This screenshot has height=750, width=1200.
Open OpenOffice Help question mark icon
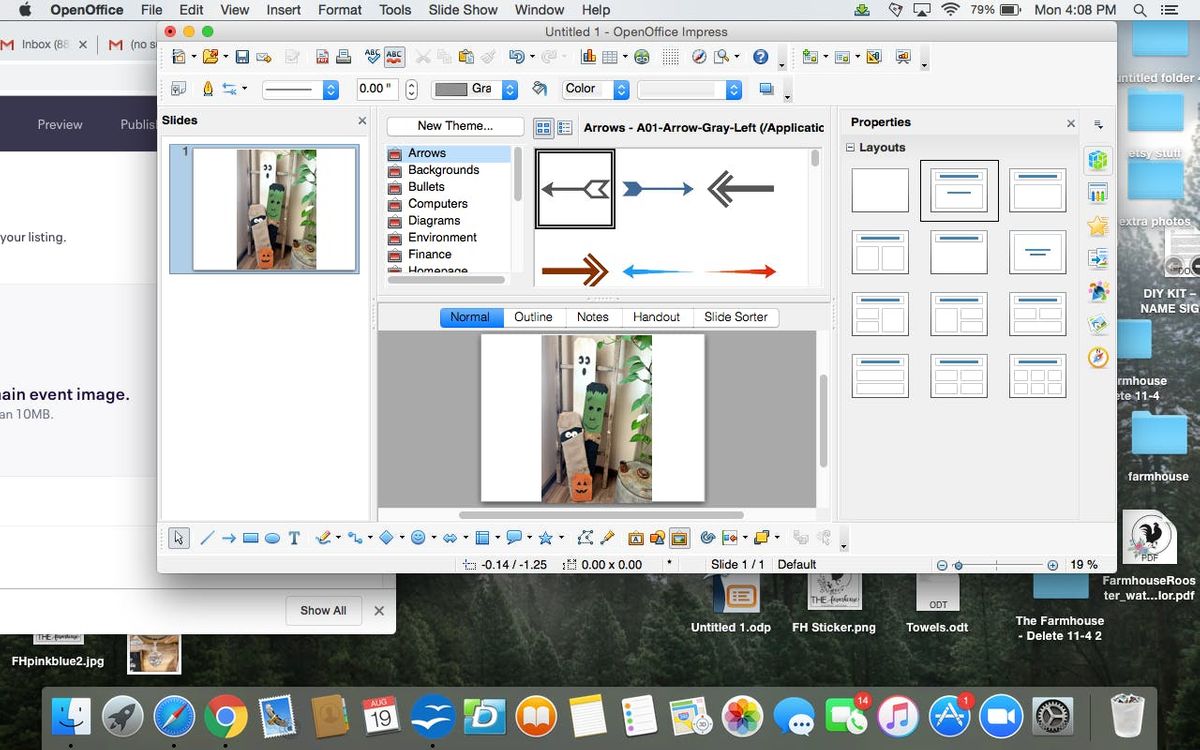point(760,57)
